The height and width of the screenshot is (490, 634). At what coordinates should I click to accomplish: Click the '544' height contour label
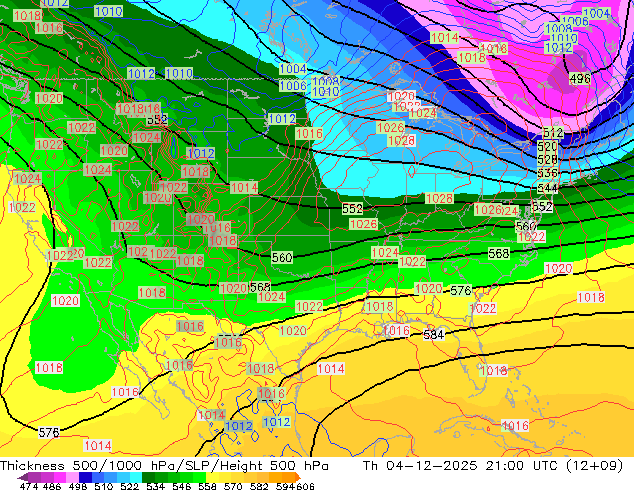point(547,188)
